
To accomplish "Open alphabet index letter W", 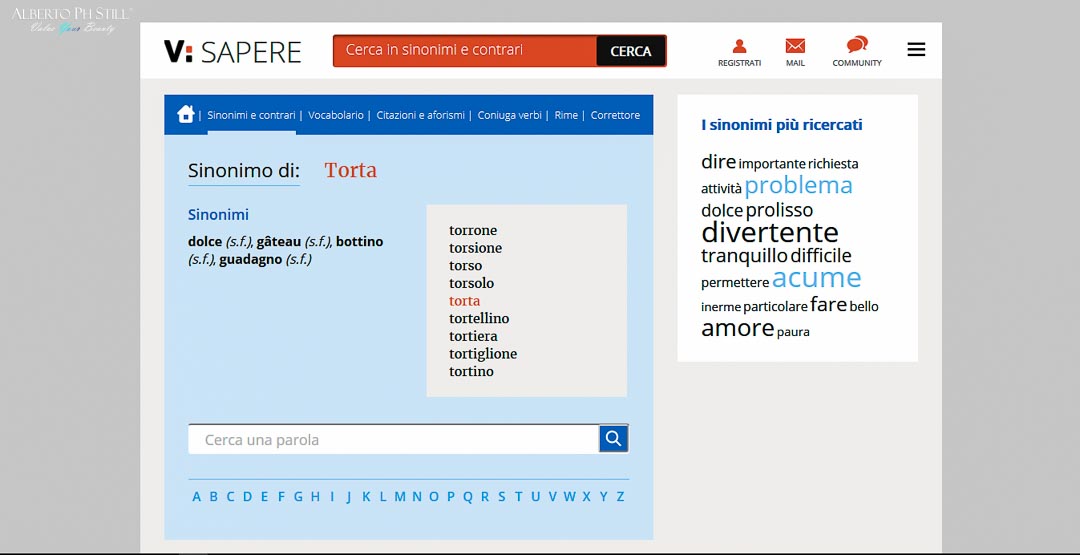I will (570, 496).
